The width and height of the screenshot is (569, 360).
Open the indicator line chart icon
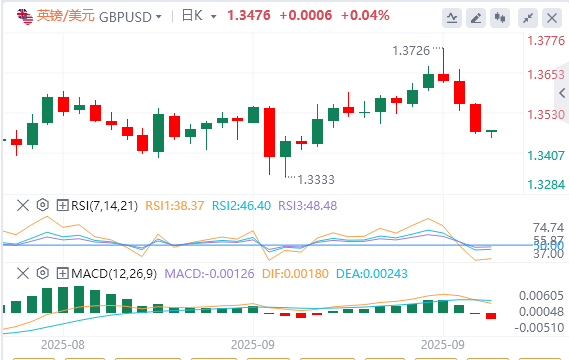(452, 18)
